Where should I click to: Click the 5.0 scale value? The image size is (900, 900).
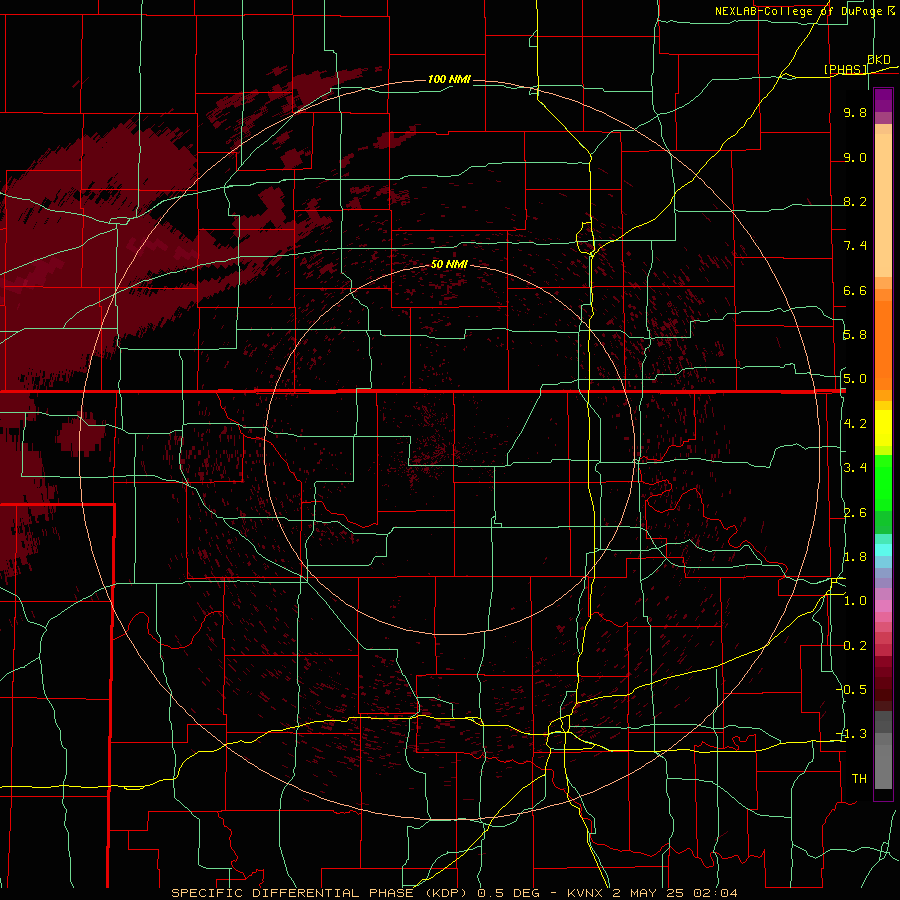[855, 379]
